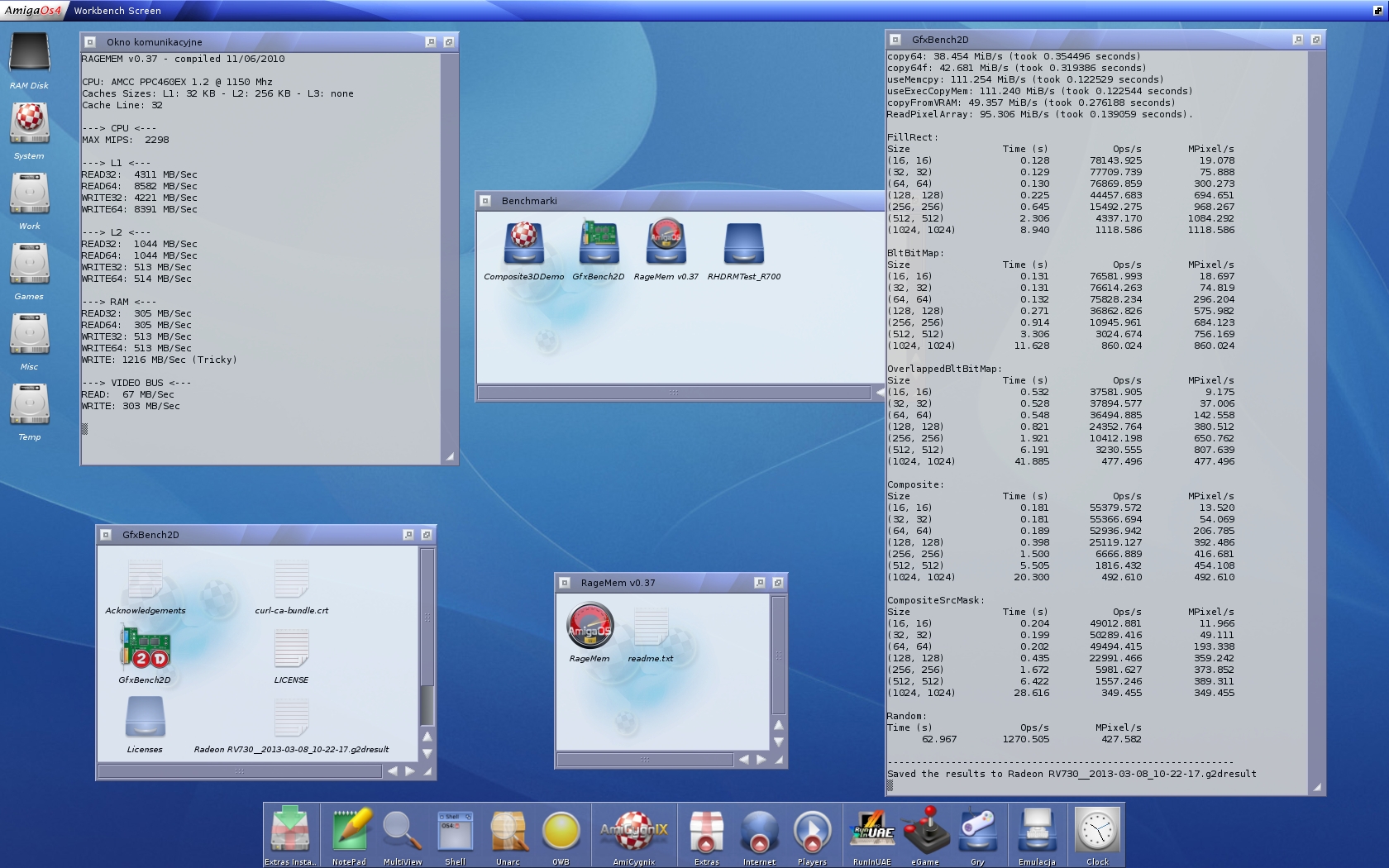Click vertical scrollbar in RageMem v0.37 window
The image size is (1389, 868).
pos(778,656)
